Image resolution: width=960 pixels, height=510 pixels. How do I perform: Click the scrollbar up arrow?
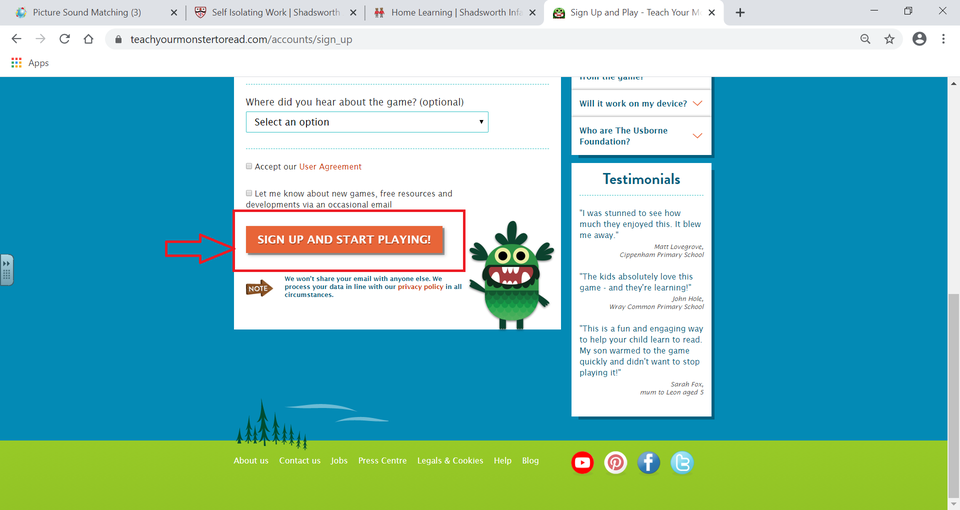953,83
